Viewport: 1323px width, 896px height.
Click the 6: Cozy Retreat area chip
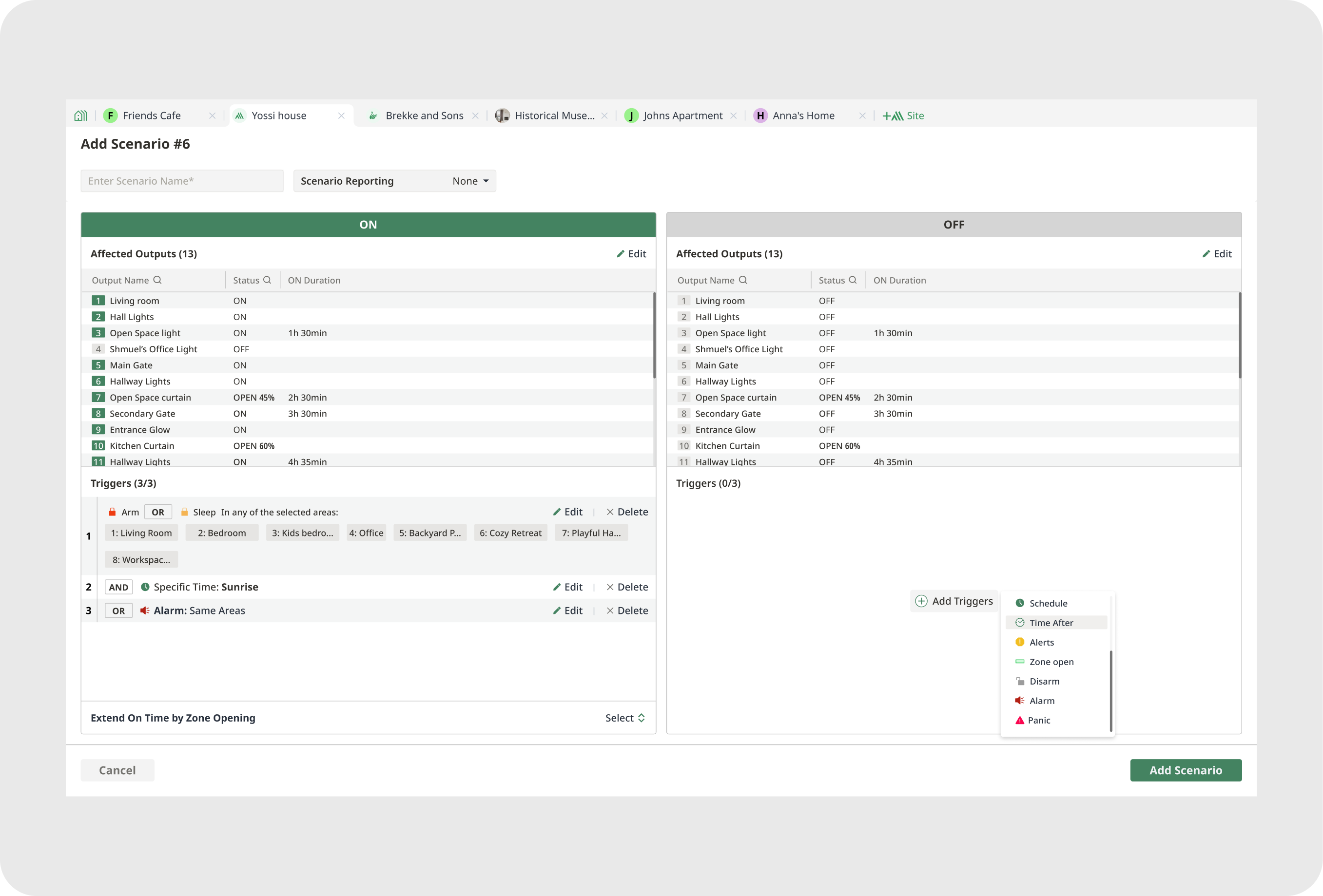[x=511, y=533]
